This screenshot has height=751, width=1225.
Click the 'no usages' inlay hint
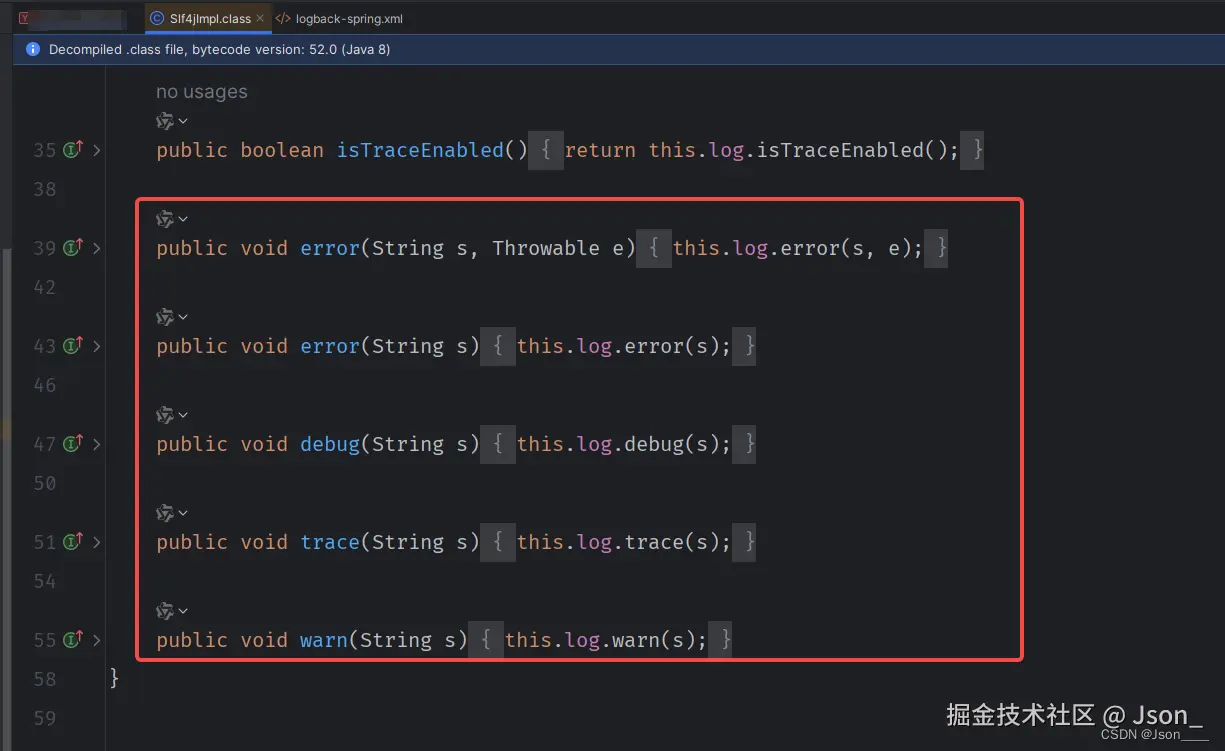pos(201,92)
